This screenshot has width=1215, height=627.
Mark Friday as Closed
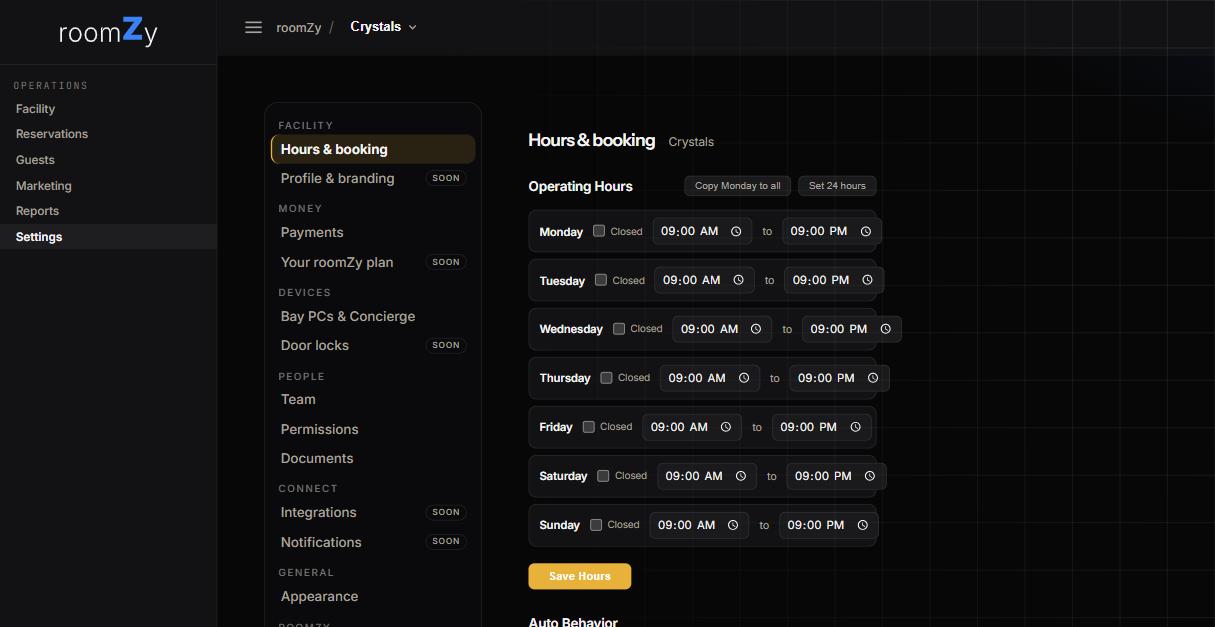(589, 427)
